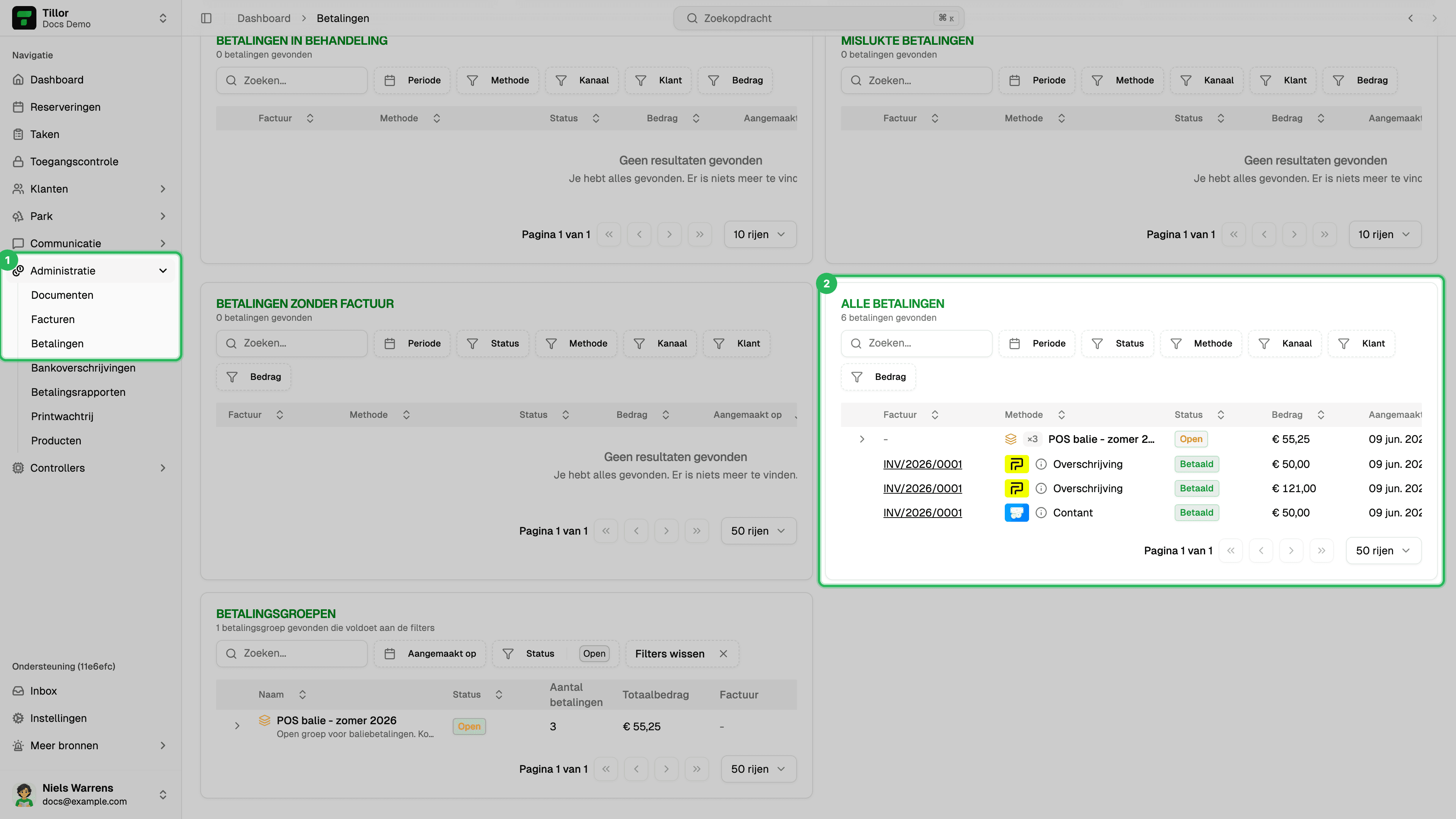
Task: Open Printwachtrij submenu item
Action: click(62, 417)
